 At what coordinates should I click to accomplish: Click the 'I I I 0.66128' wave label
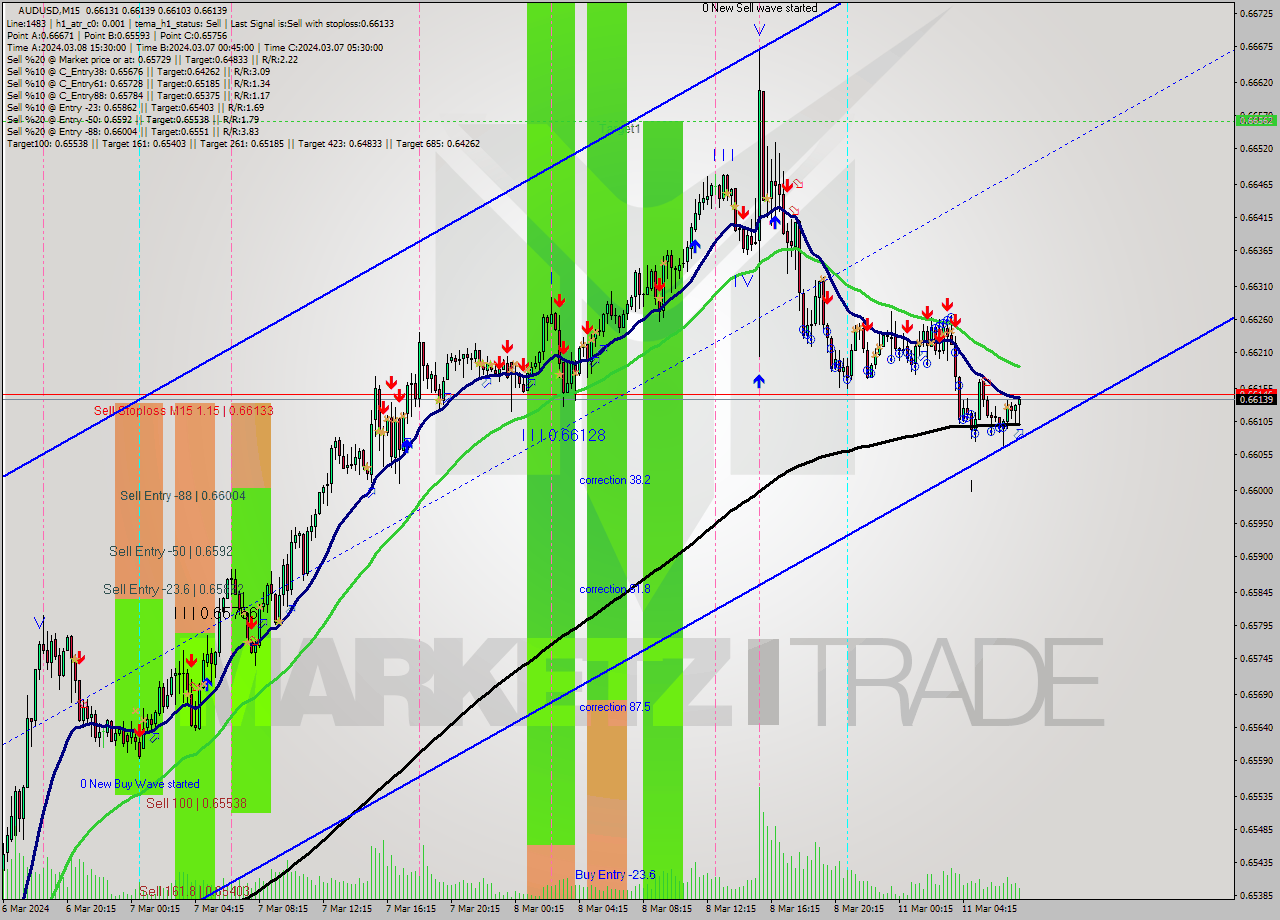pos(564,436)
